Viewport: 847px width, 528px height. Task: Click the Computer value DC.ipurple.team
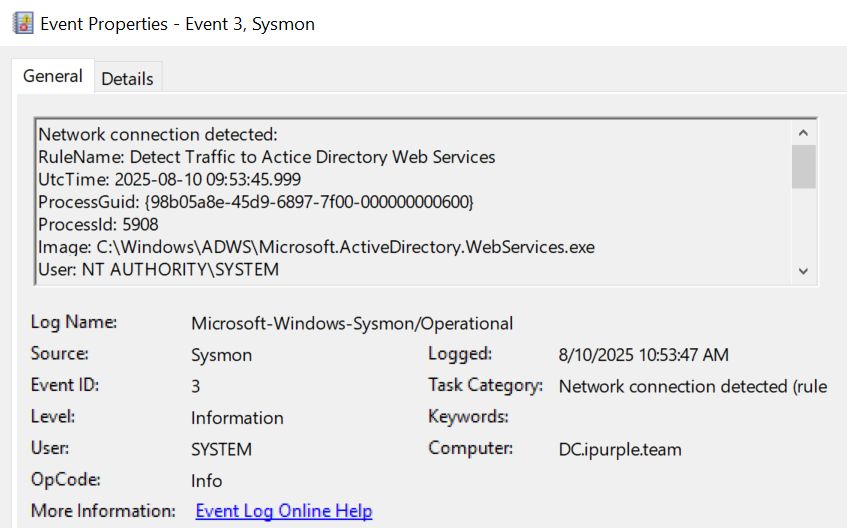(620, 449)
